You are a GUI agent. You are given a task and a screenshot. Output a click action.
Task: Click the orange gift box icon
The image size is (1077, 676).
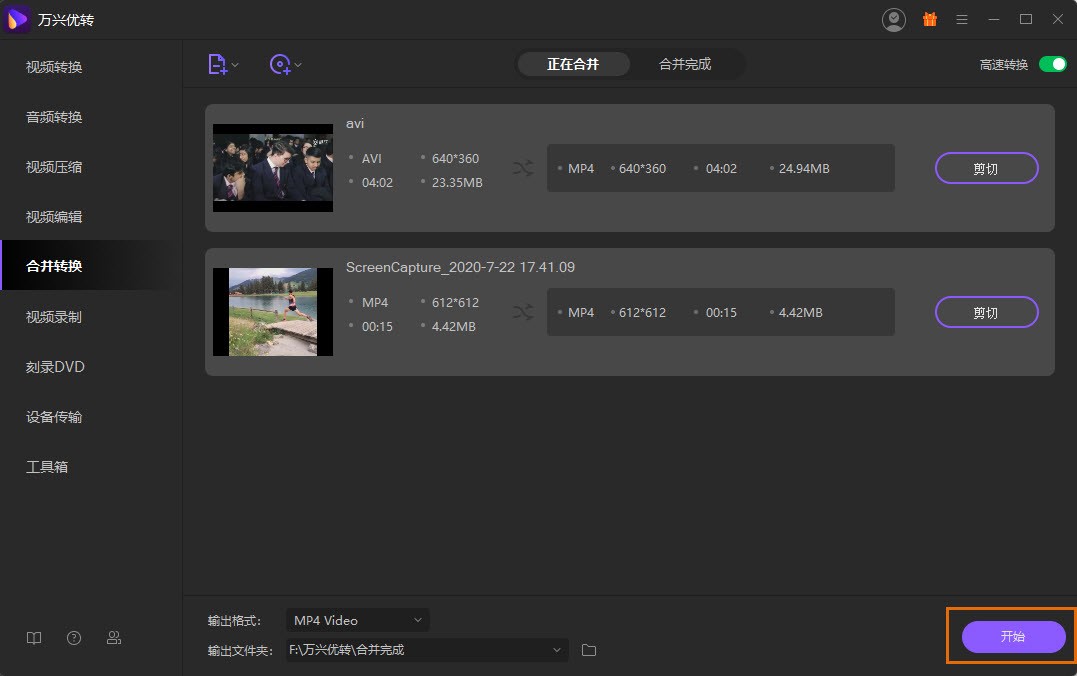(x=929, y=19)
